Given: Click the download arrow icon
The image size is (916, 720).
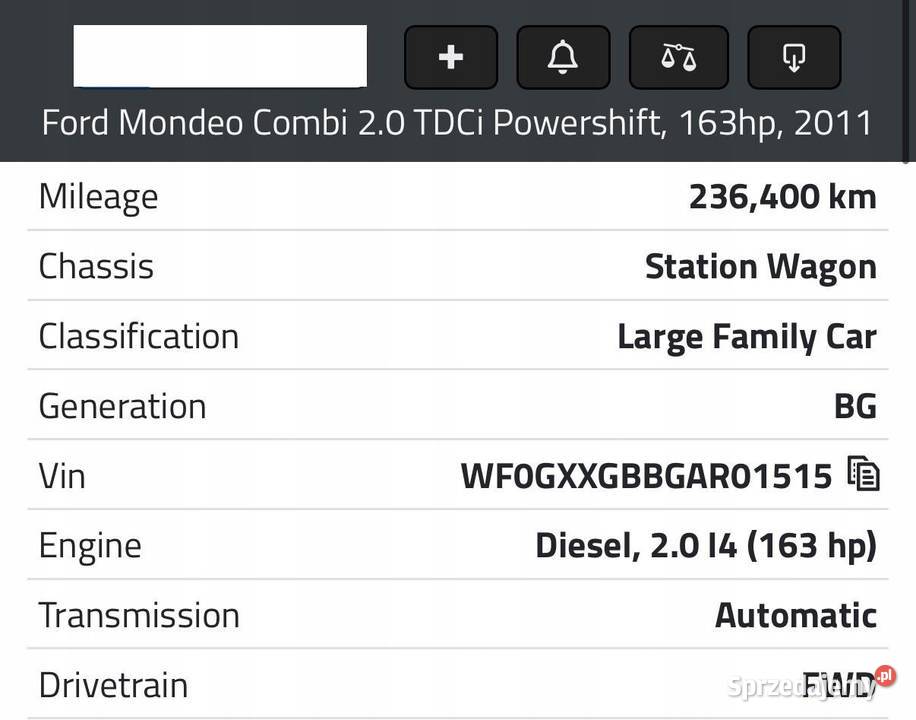Looking at the screenshot, I should 794,57.
